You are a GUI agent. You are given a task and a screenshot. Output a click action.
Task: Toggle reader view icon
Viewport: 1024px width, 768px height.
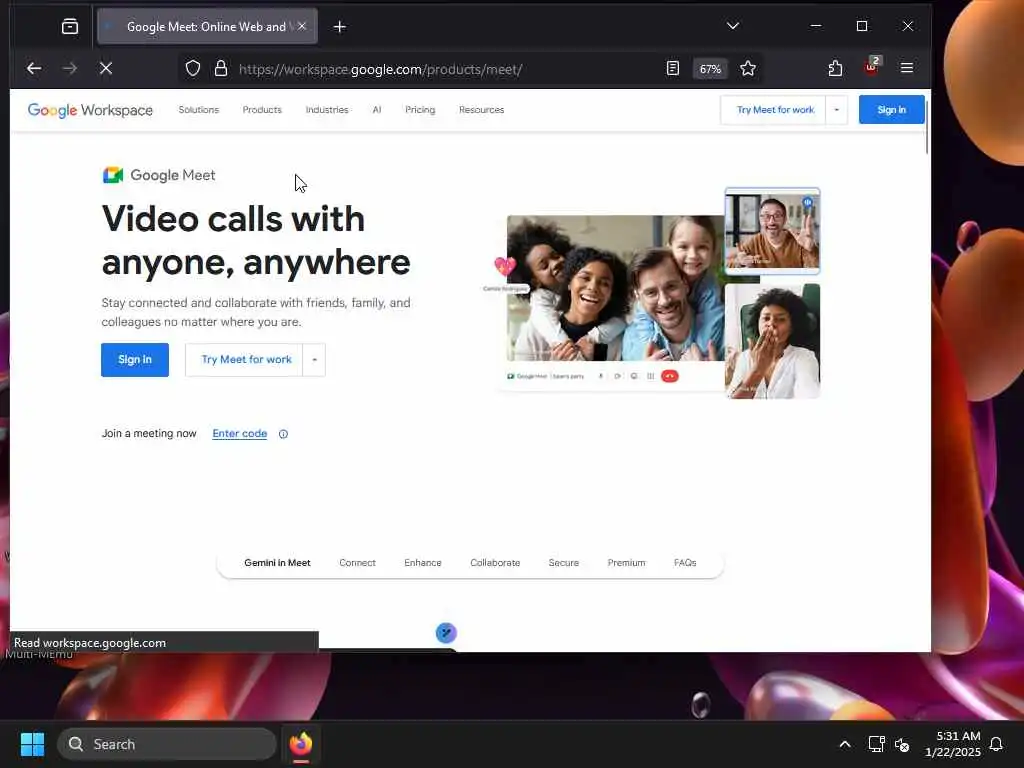pos(673,68)
